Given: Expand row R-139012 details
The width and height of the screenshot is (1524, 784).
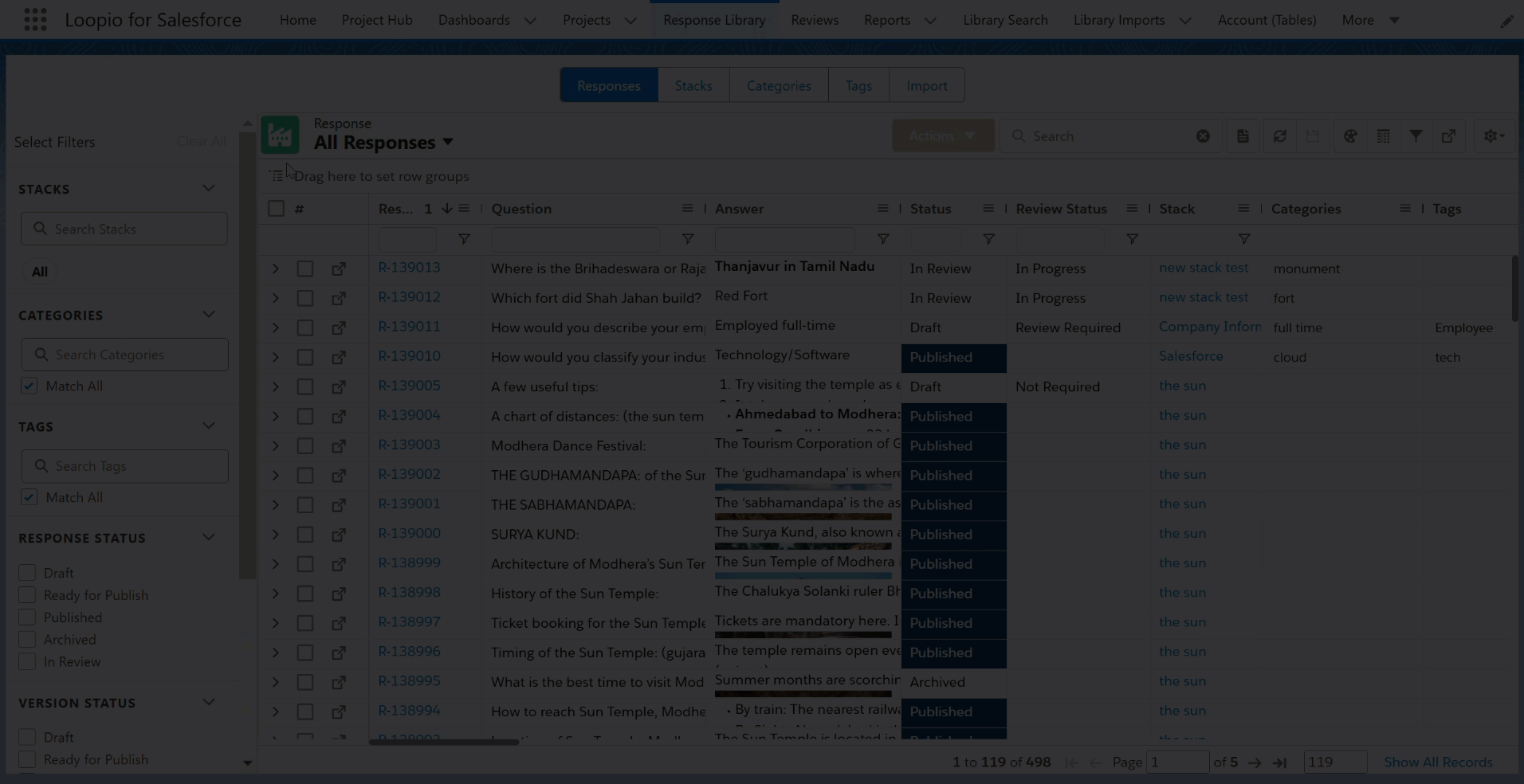Looking at the screenshot, I should point(275,299).
